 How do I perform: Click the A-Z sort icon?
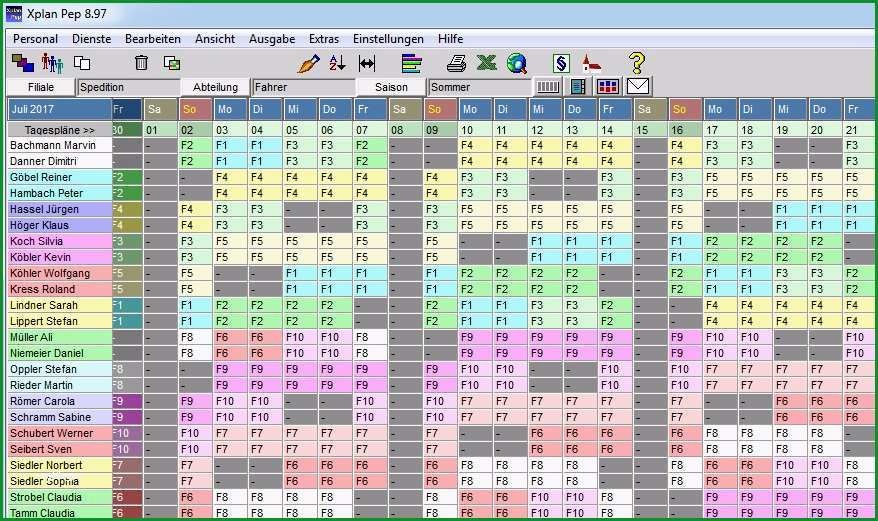[337, 63]
